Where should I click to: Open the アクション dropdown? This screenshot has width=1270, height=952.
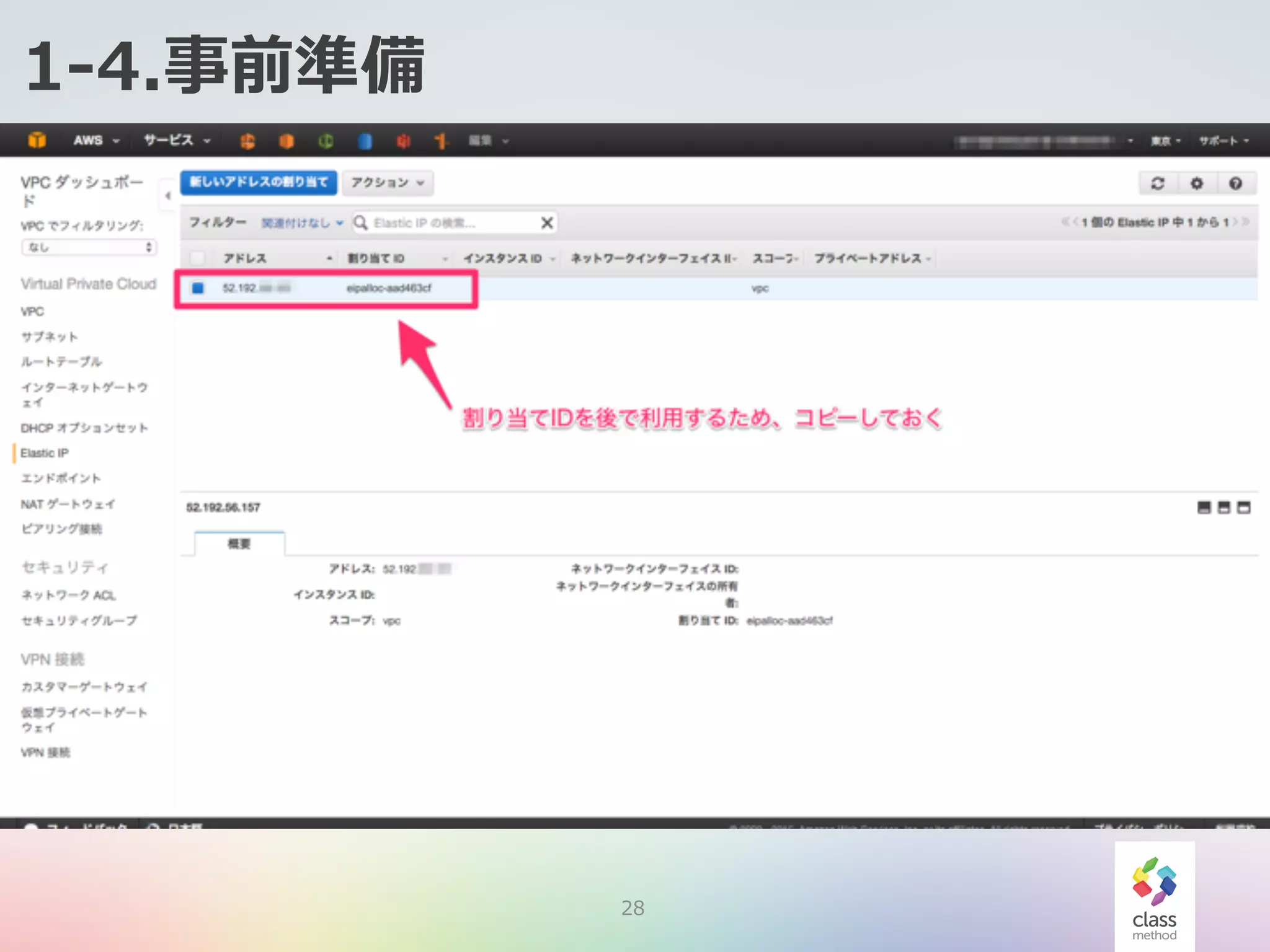(x=387, y=183)
